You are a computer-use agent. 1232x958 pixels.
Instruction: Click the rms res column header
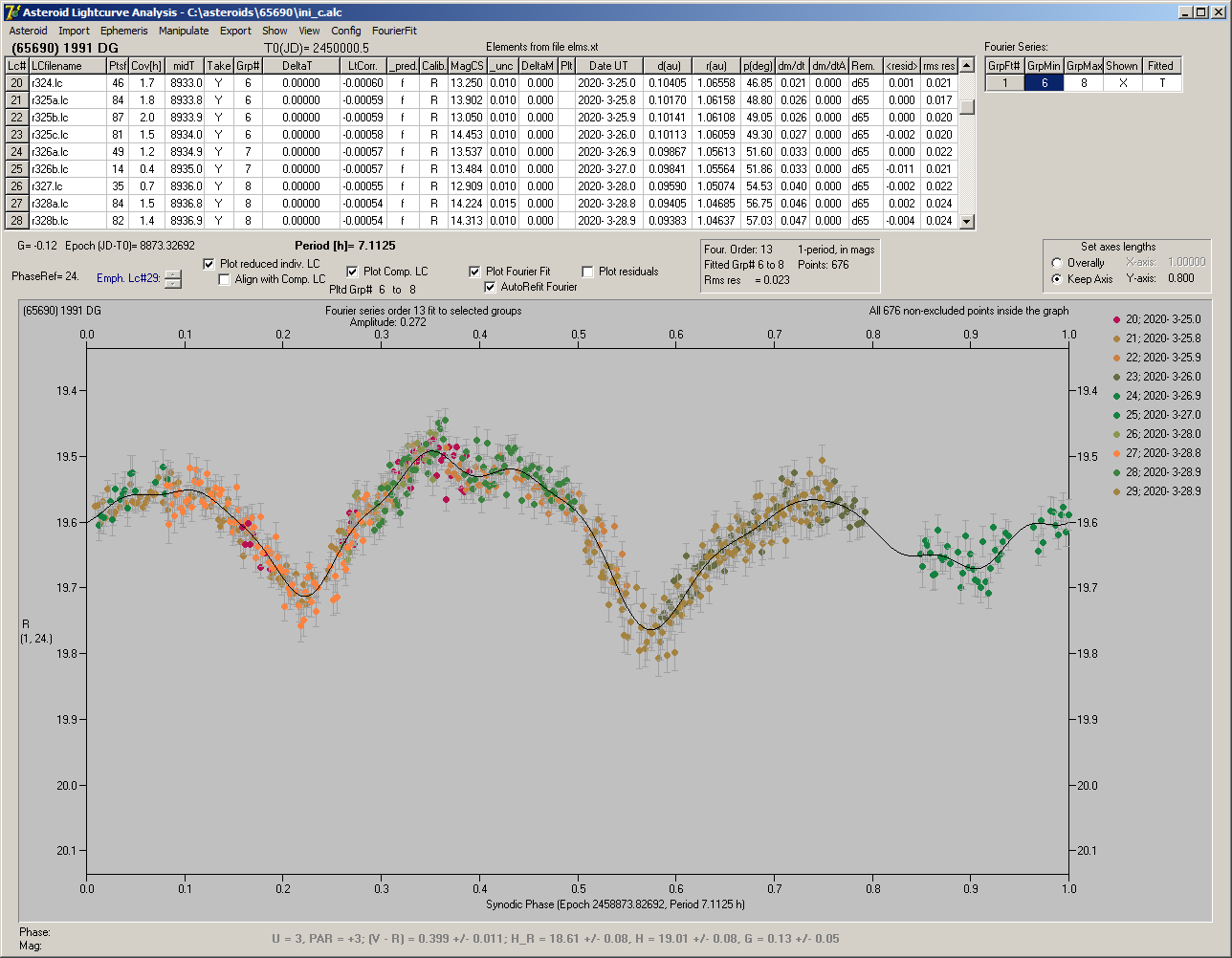pos(938,66)
